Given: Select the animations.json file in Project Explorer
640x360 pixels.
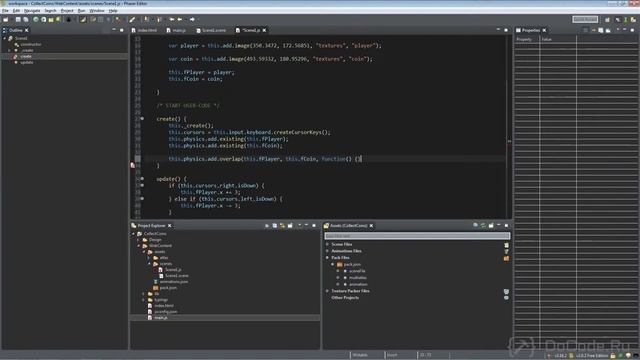Looking at the screenshot, I should click(173, 282).
